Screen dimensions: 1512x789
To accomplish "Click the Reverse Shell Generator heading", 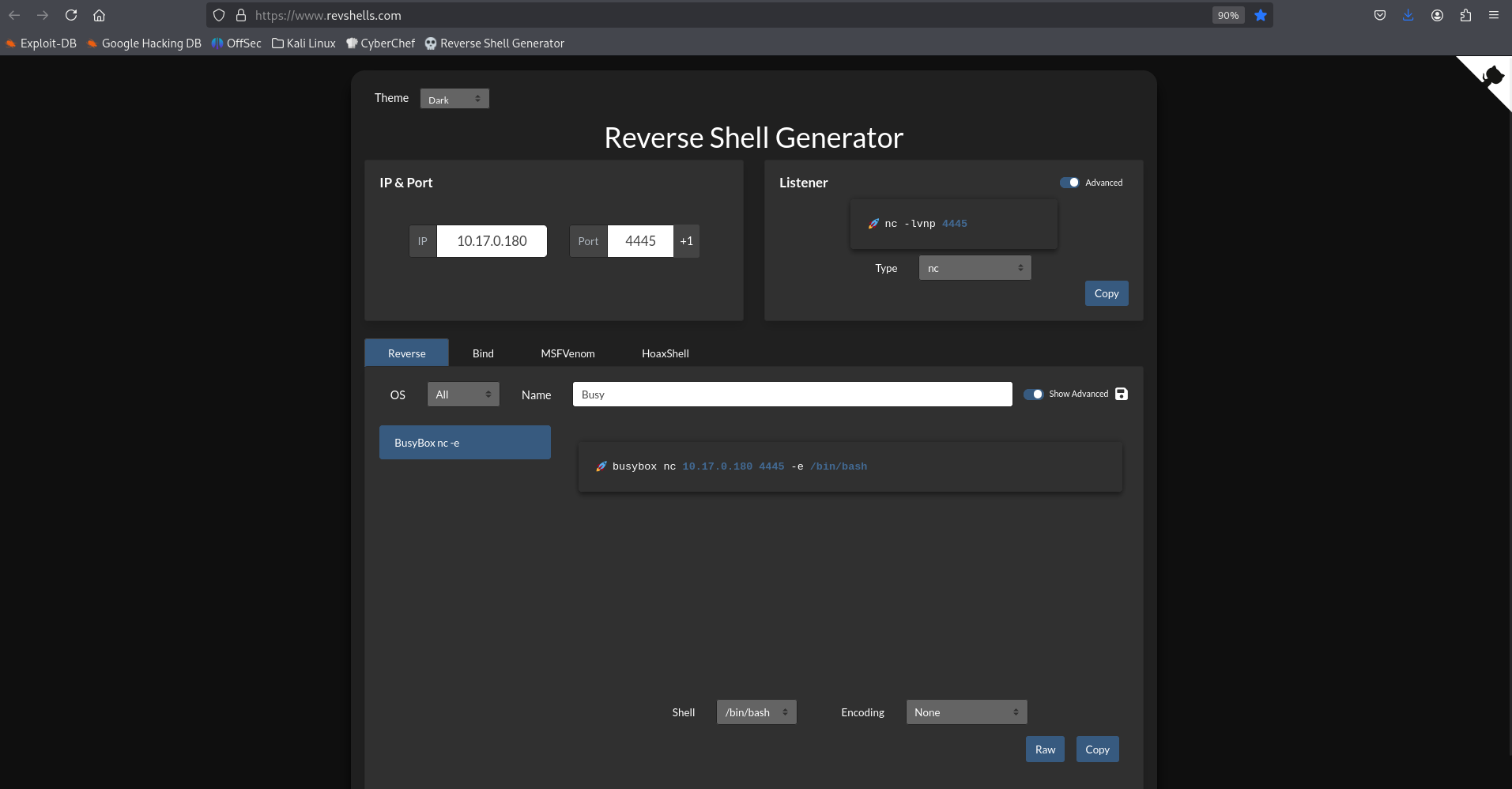I will coord(753,138).
